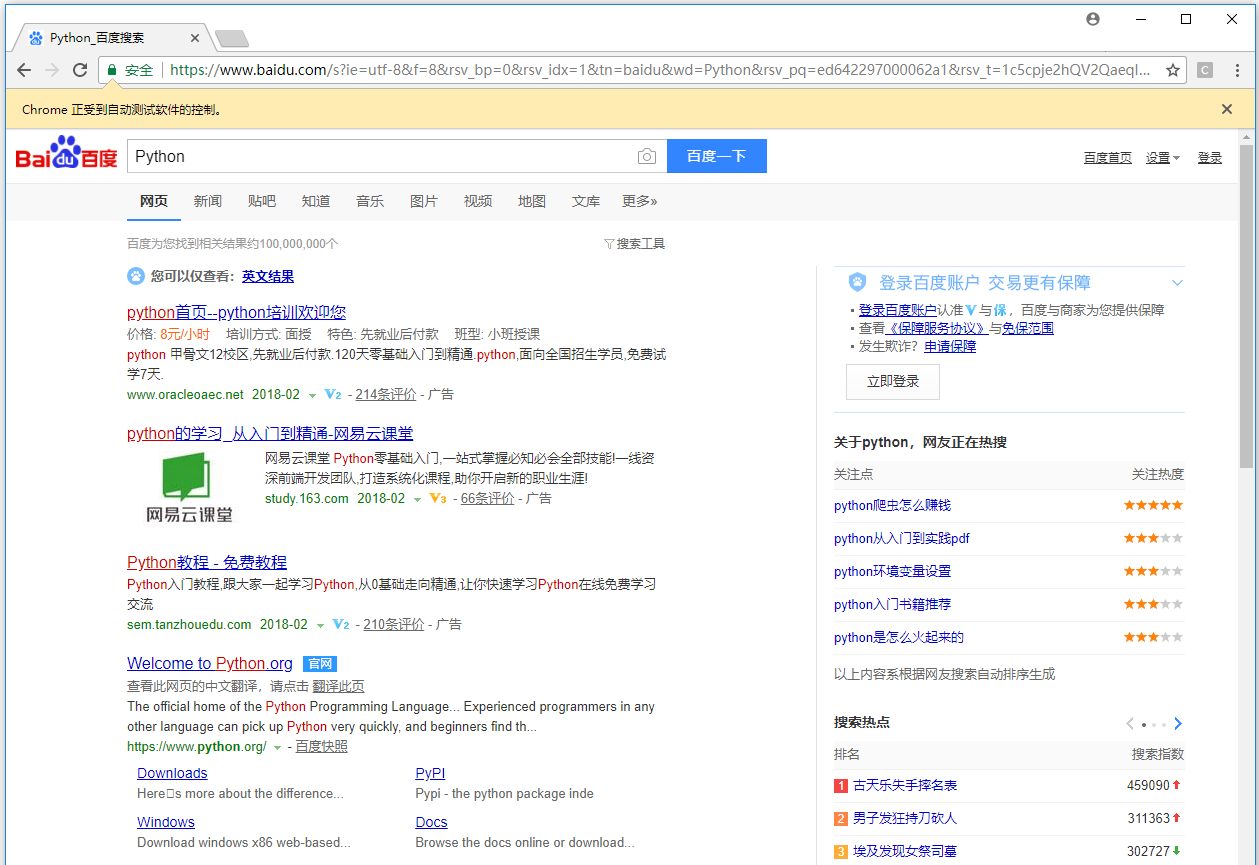Expand arrow next to study.163.com

[x=417, y=499]
